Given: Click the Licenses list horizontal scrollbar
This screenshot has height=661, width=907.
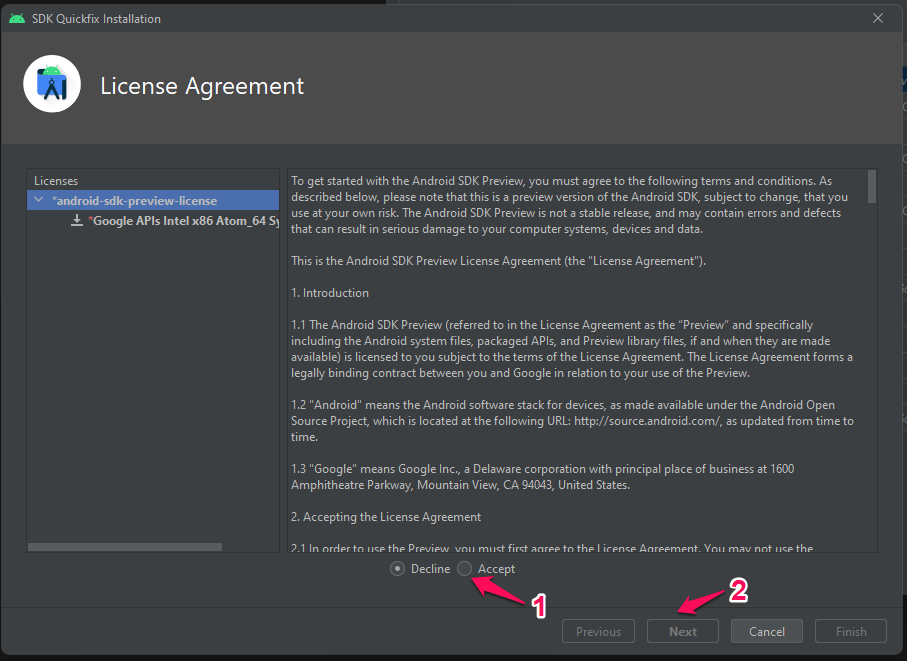Looking at the screenshot, I should pos(125,546).
